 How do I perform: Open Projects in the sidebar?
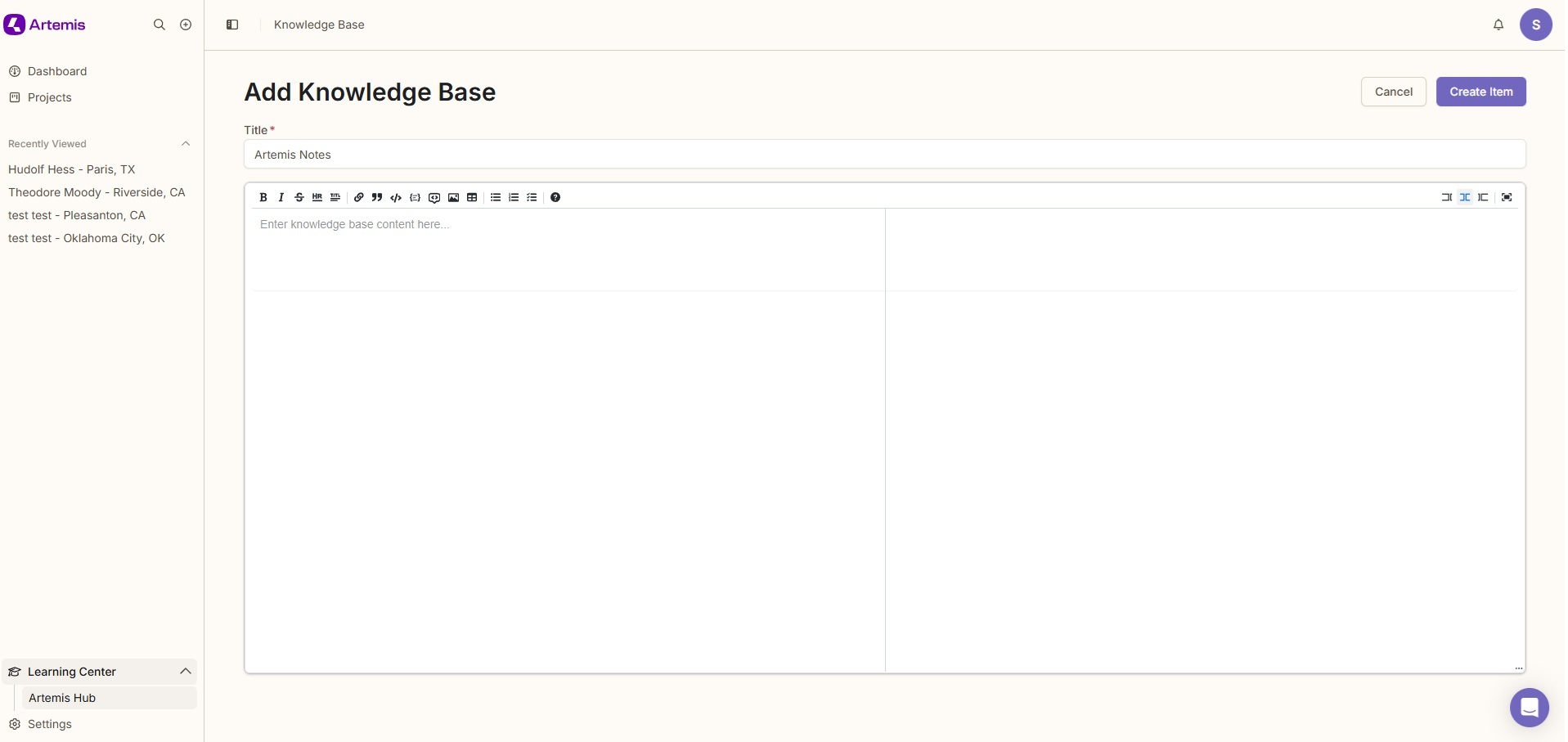(x=50, y=97)
